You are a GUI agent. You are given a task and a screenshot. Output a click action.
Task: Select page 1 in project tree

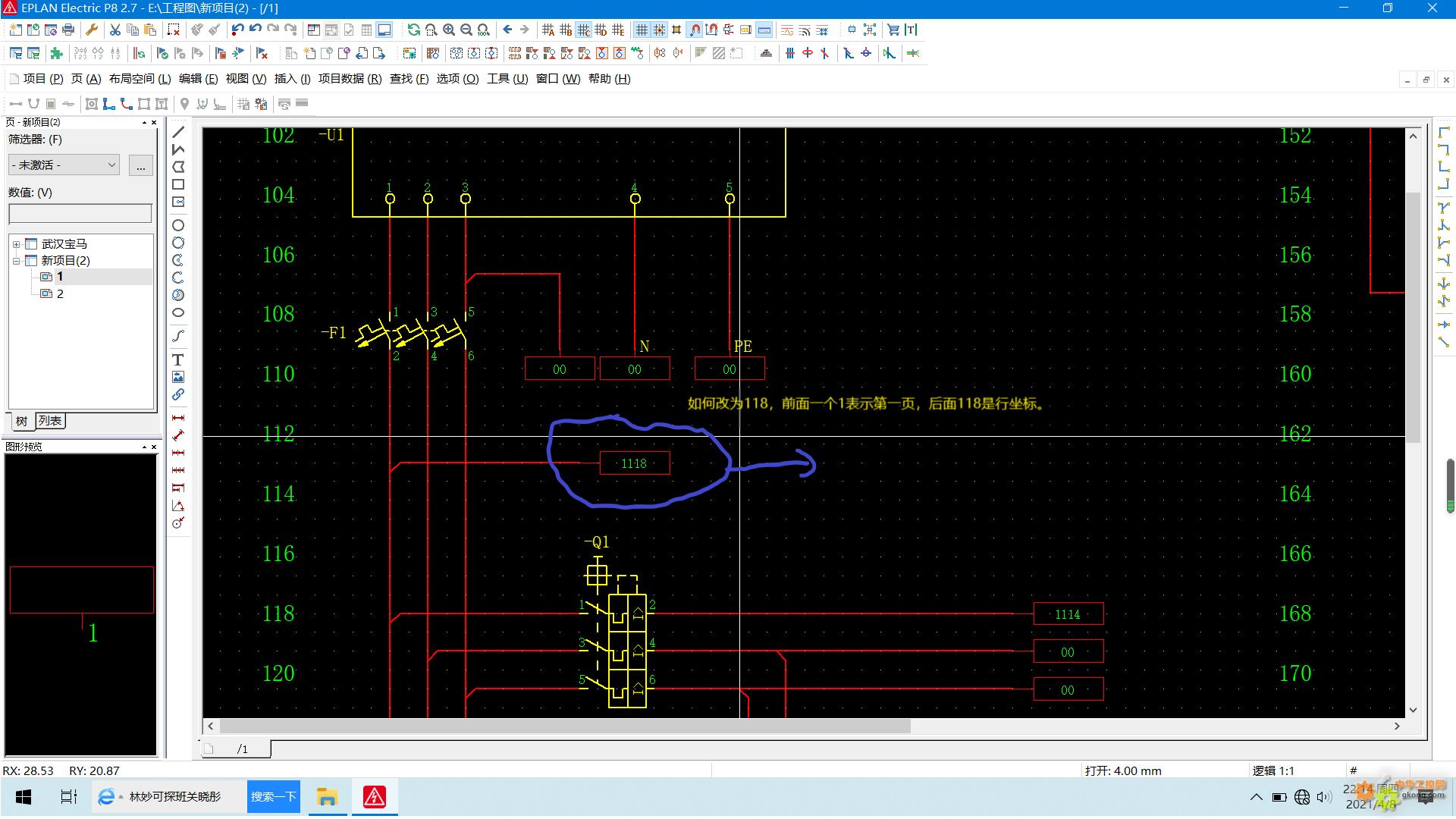tap(60, 277)
